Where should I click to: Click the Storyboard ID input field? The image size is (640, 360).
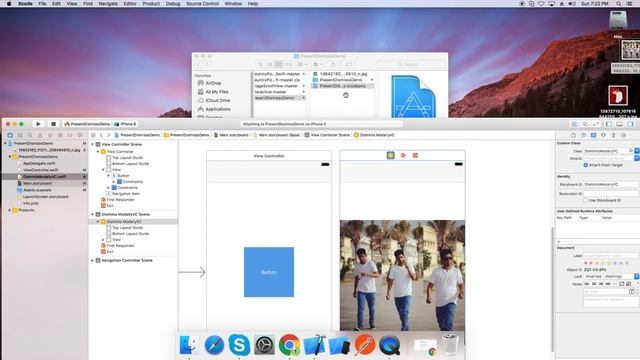[611, 184]
